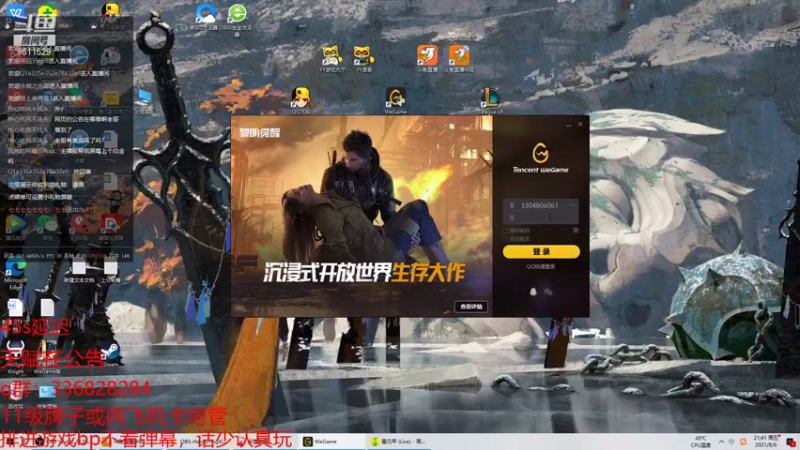Open the 斗鱼直播伴侣 desktop shortcut
The height and width of the screenshot is (450, 800).
pyautogui.click(x=459, y=58)
